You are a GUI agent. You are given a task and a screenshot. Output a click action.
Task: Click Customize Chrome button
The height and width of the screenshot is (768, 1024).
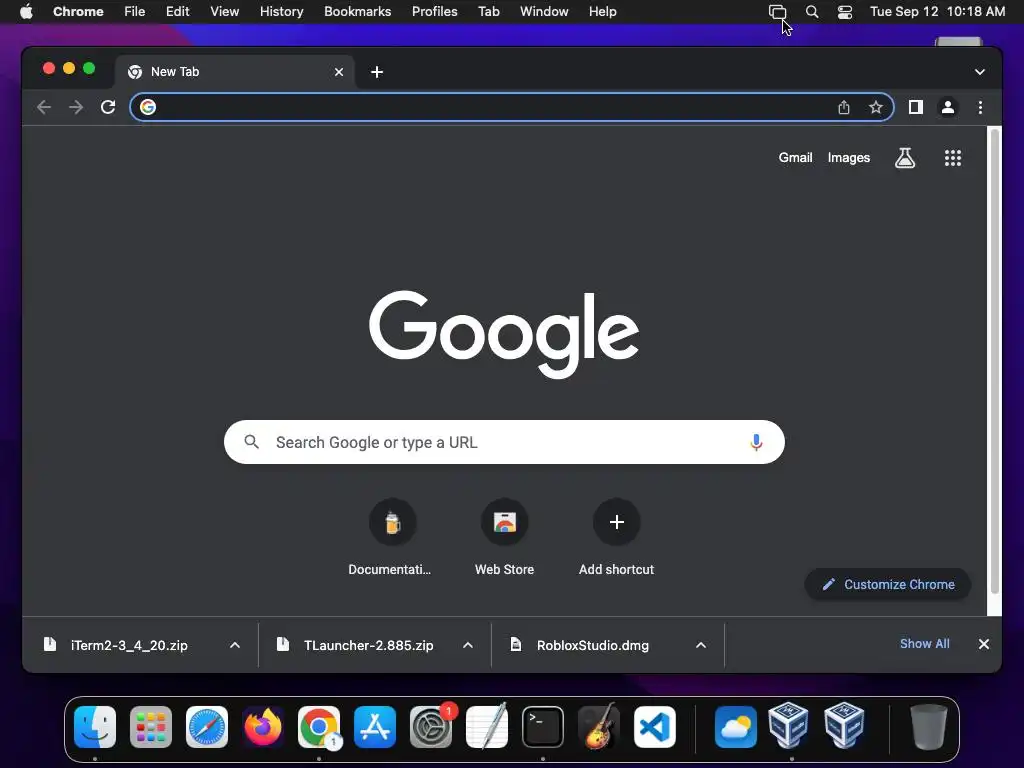[888, 584]
